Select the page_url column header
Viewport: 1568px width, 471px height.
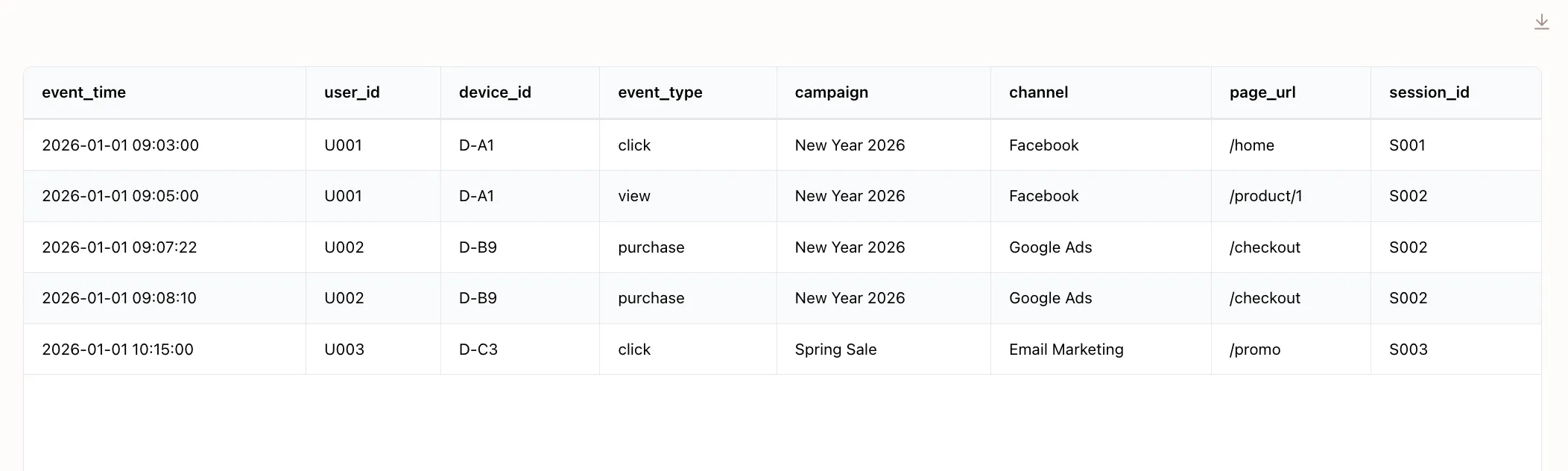(x=1262, y=92)
